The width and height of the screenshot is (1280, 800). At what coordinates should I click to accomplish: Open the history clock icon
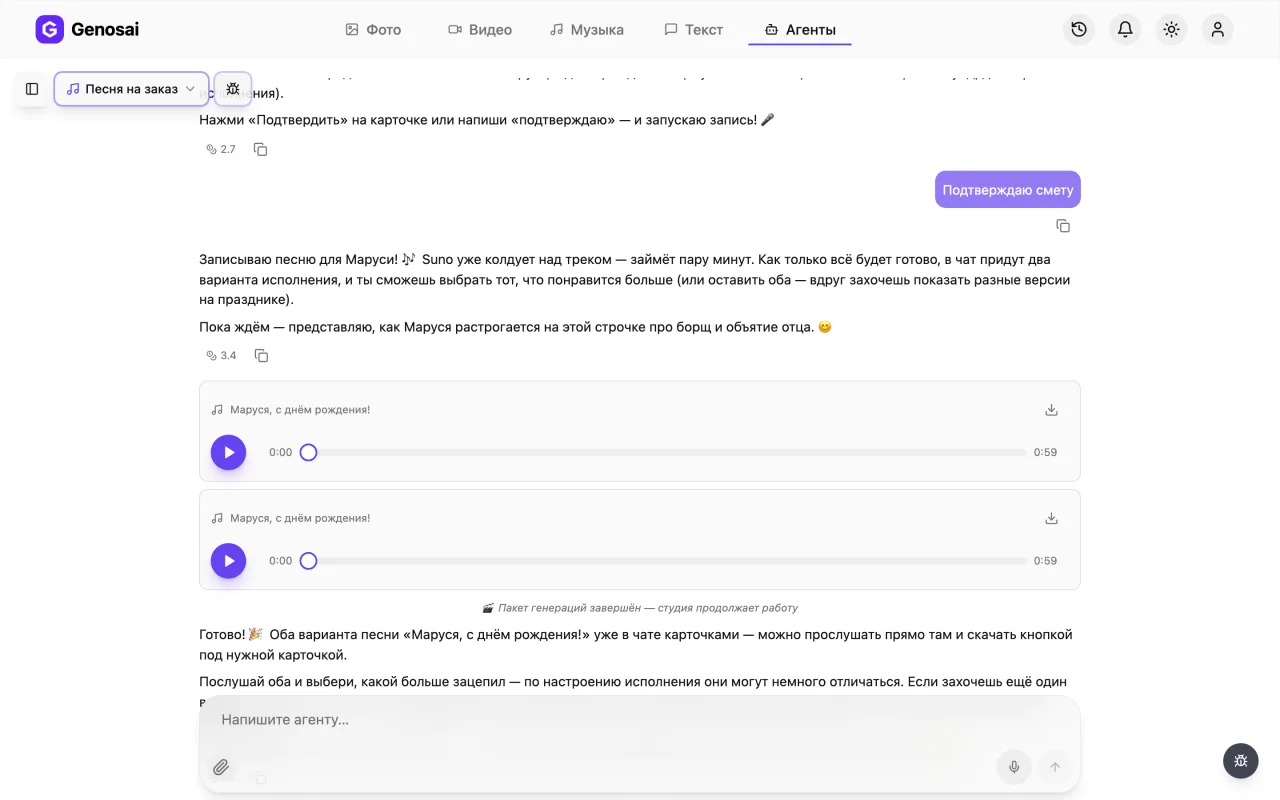tap(1079, 30)
